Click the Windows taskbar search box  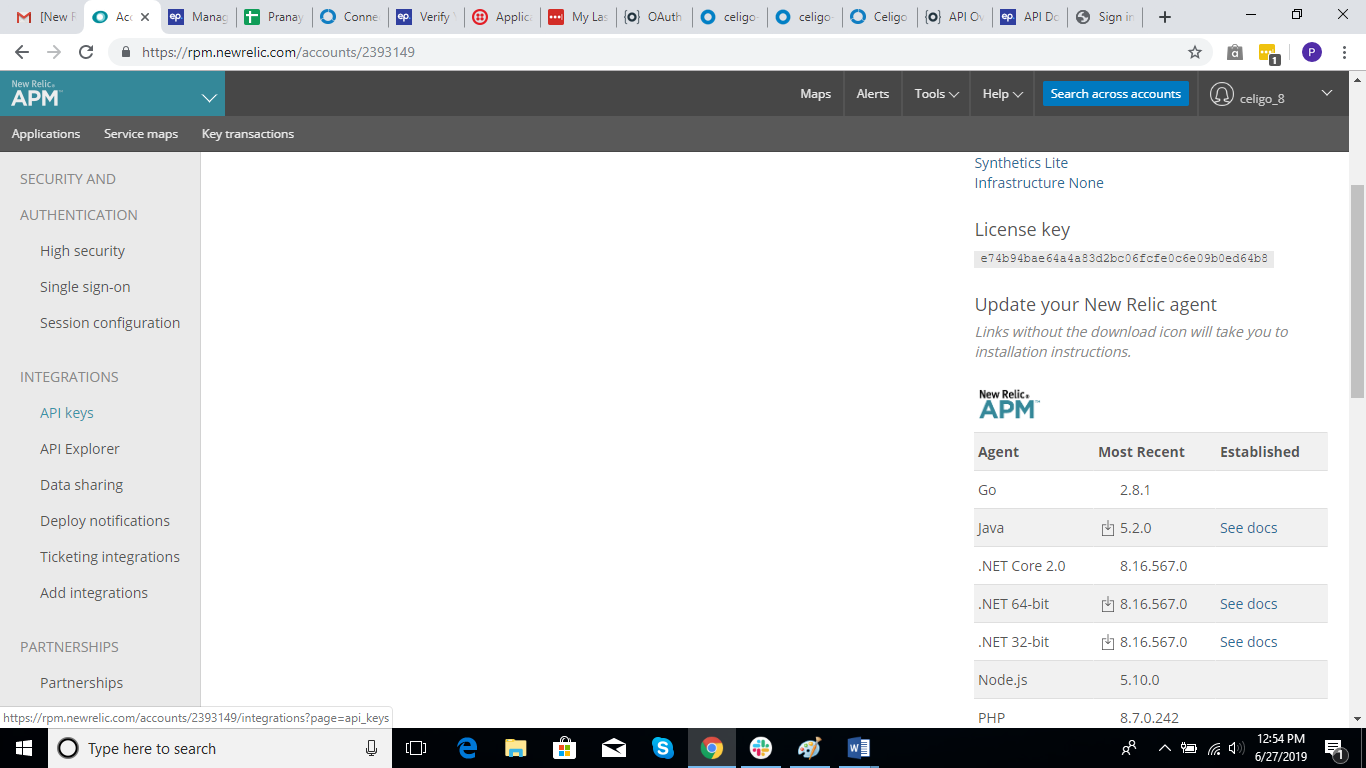coord(220,748)
